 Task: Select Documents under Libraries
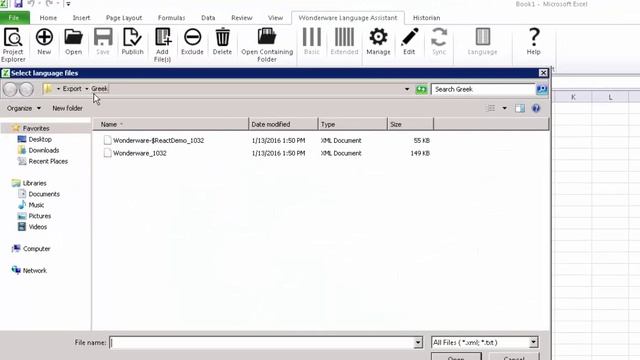[44, 194]
